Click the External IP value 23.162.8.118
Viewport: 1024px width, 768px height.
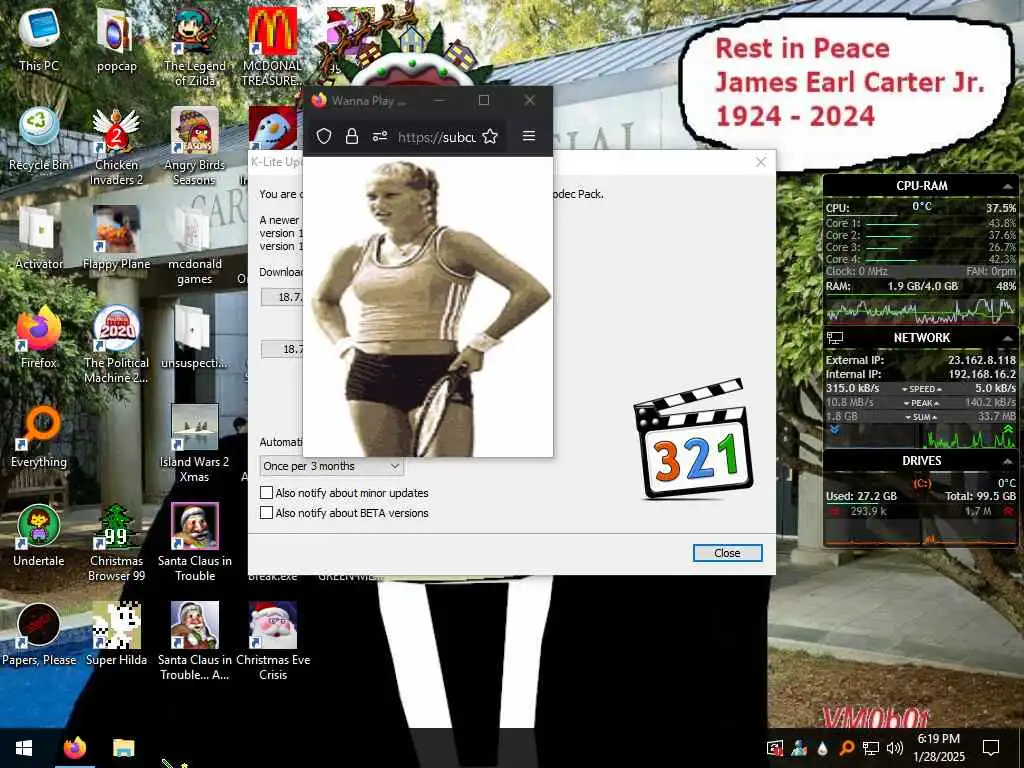click(x=982, y=360)
